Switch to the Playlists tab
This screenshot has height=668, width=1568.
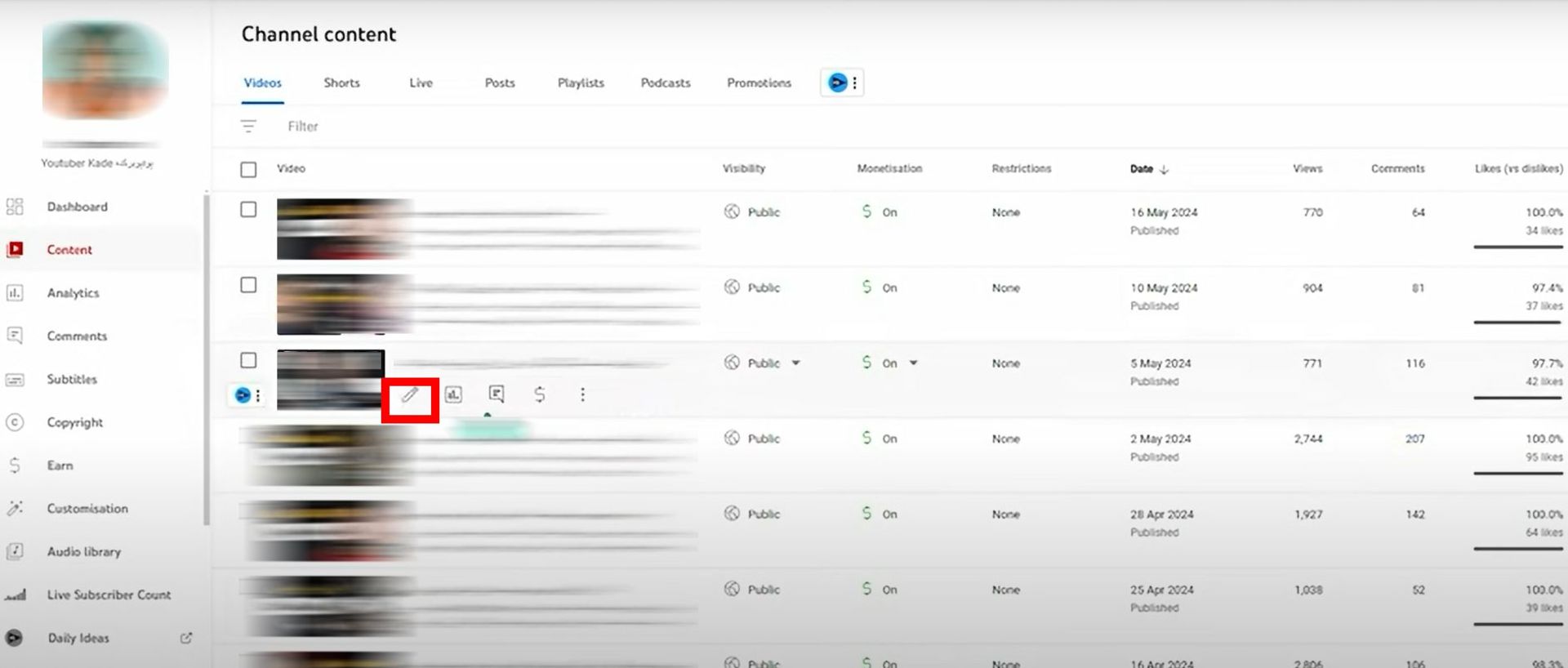tap(581, 83)
